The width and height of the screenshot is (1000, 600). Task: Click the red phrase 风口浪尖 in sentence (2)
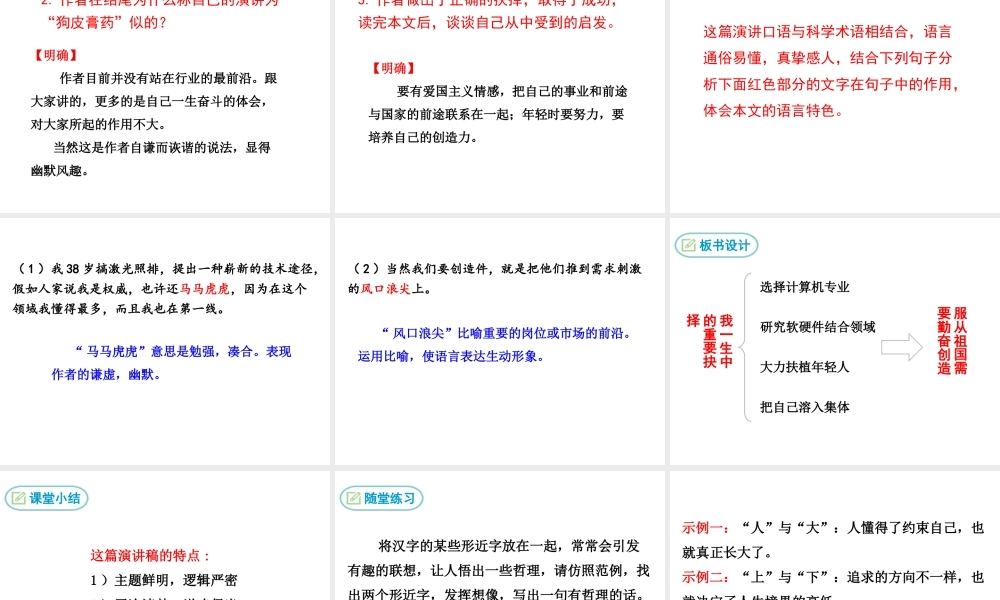[x=386, y=289]
